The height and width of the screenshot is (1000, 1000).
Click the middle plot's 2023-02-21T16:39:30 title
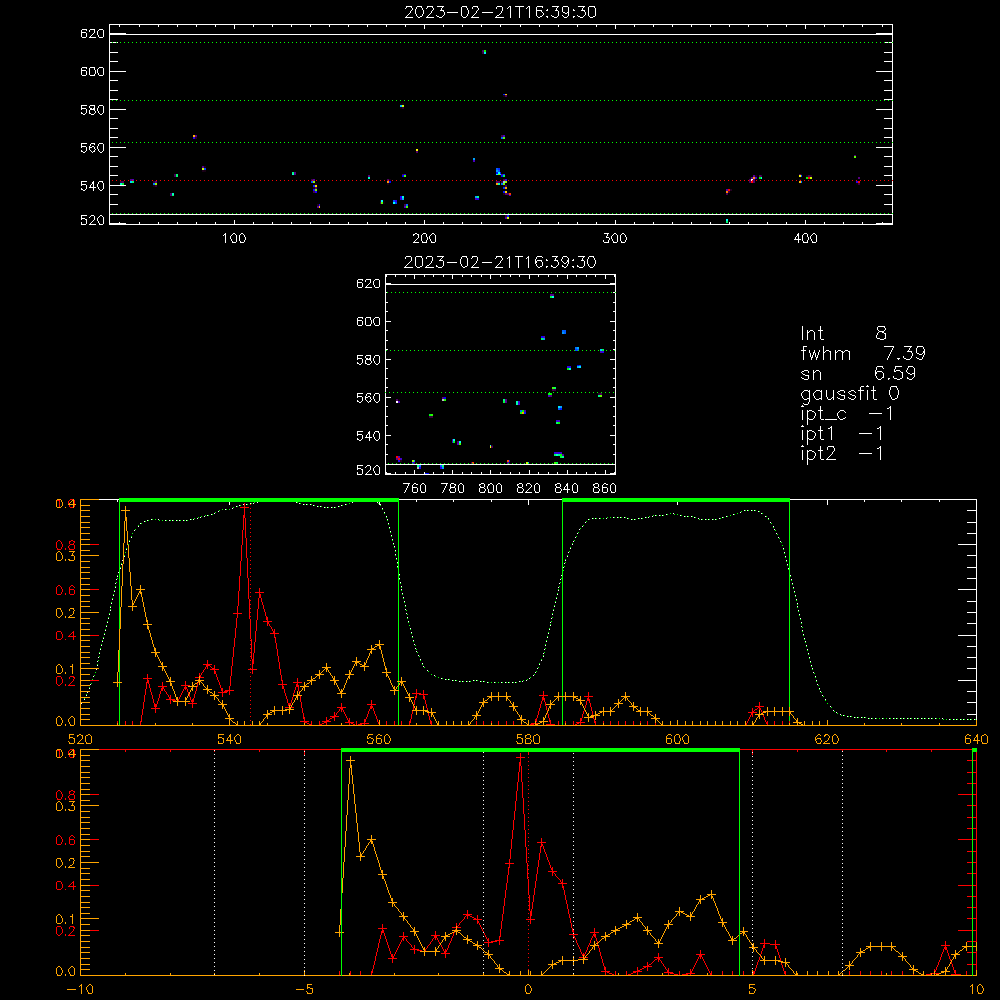(501, 262)
